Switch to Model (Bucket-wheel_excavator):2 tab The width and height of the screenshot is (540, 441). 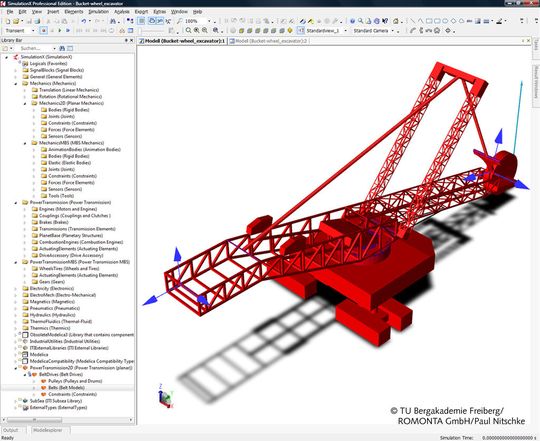268,41
